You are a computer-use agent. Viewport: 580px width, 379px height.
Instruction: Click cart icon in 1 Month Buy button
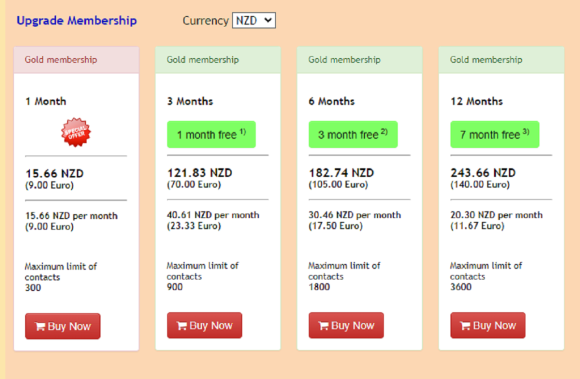pos(40,326)
